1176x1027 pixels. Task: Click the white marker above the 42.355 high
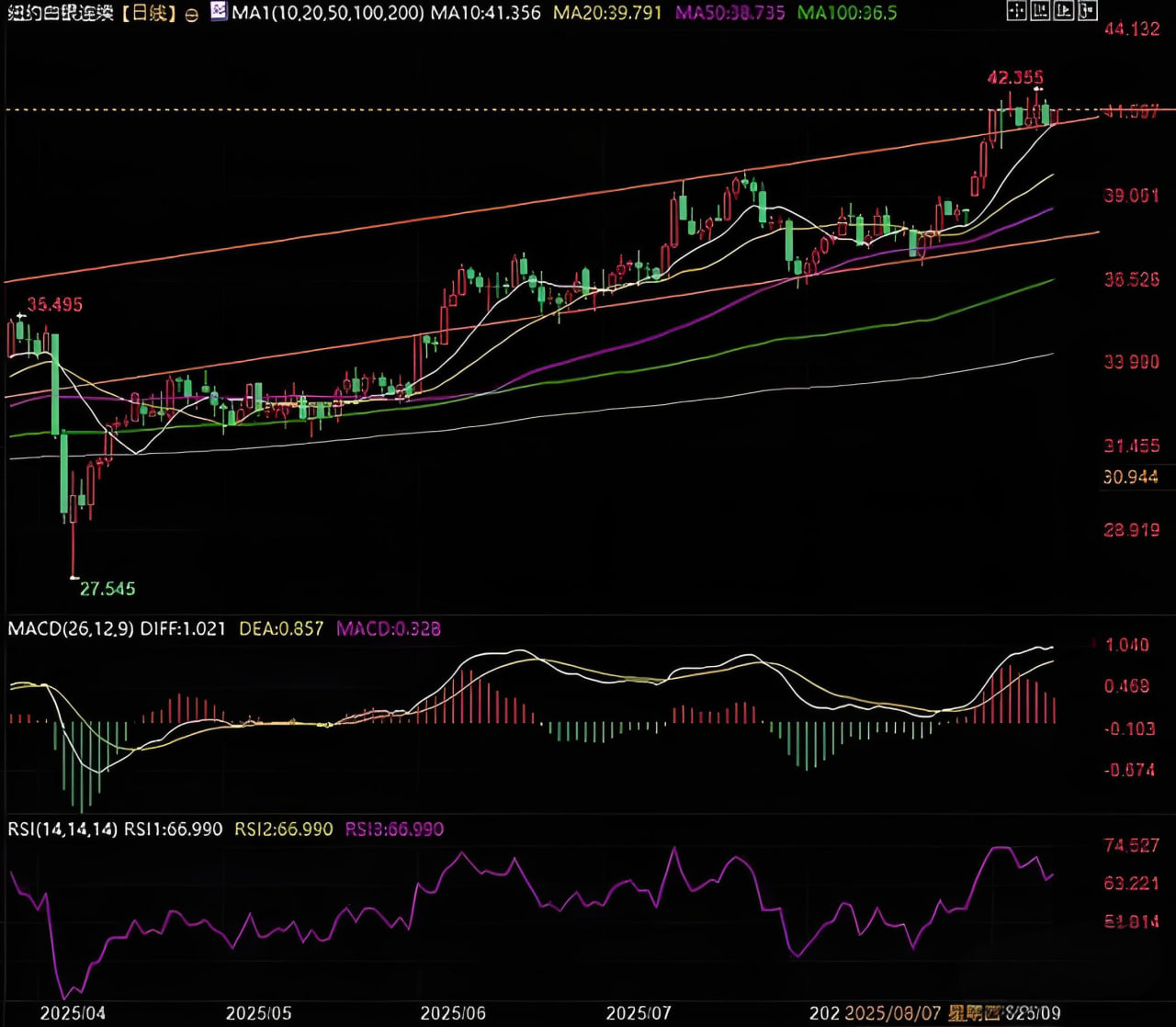(x=1038, y=90)
